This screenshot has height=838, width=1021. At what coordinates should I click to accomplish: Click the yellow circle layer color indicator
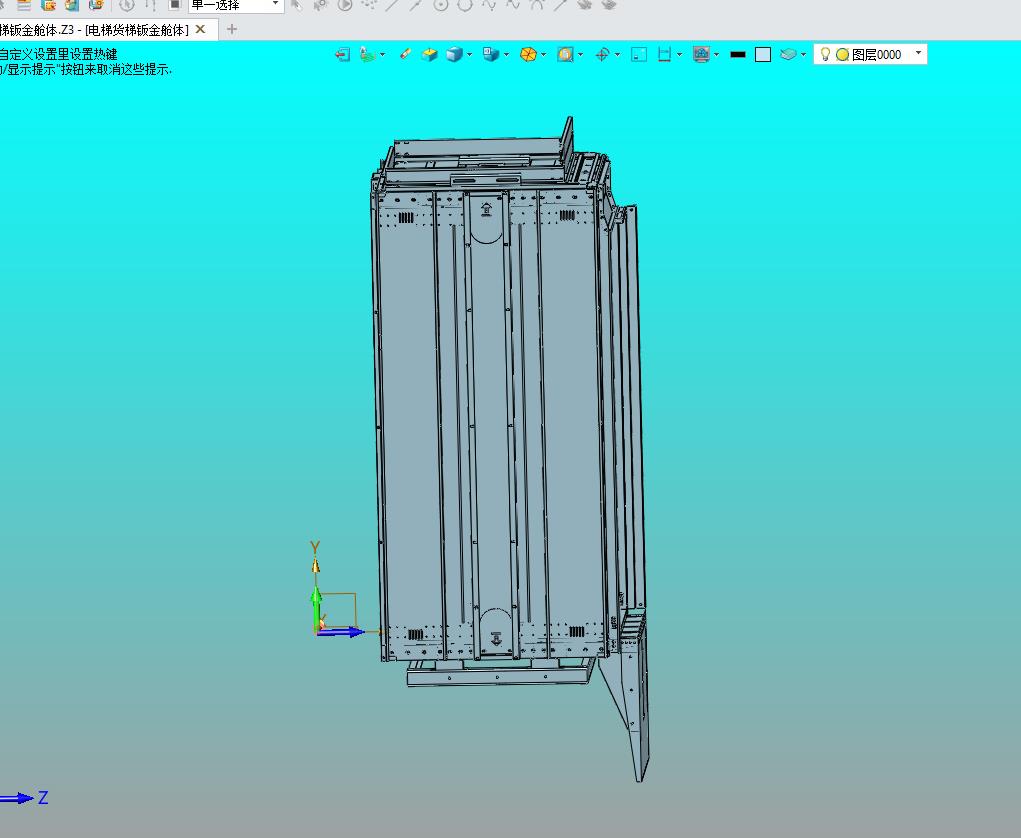click(x=842, y=55)
